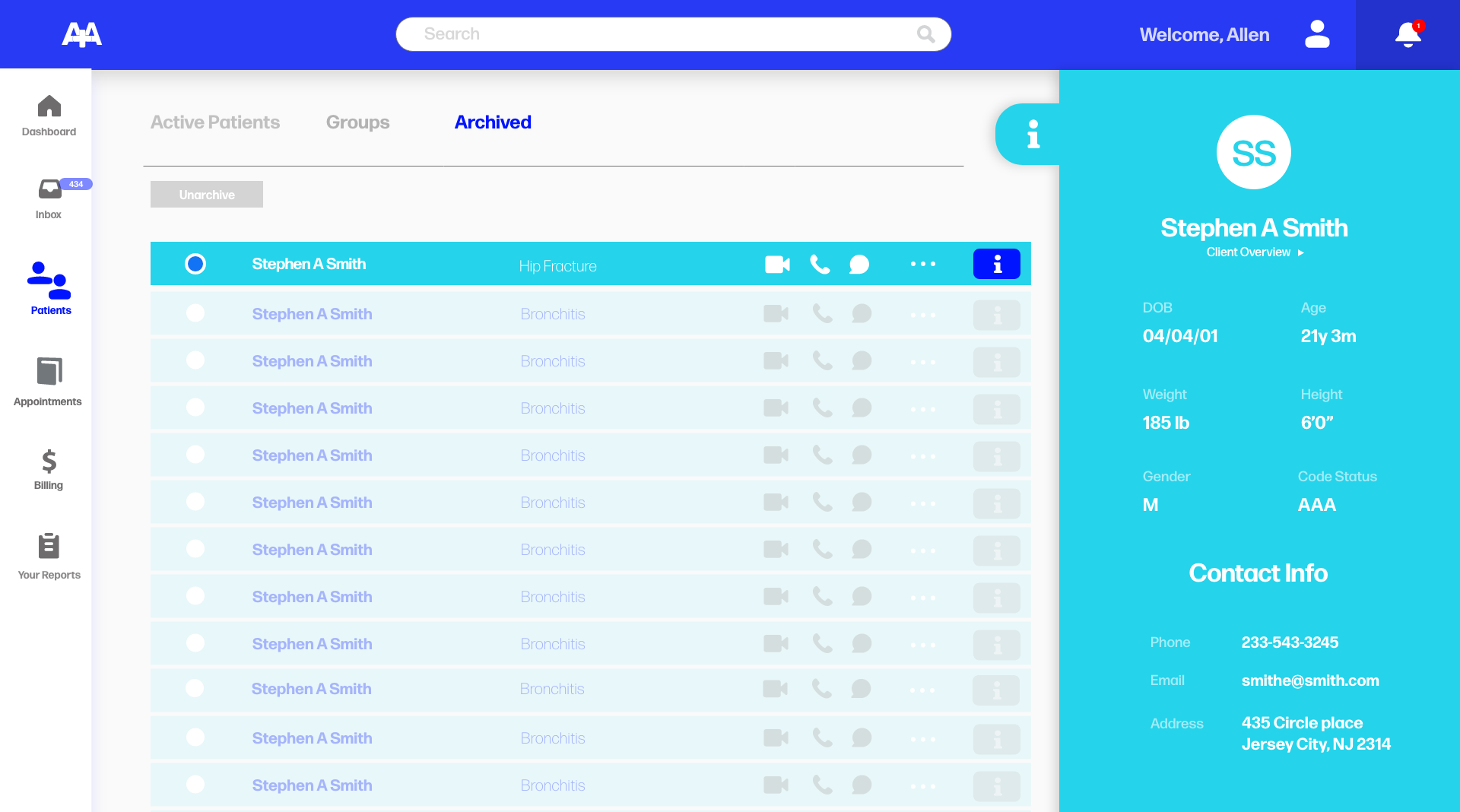Switch to the Active Patients tab
Image resolution: width=1460 pixels, height=812 pixels.
215,122
